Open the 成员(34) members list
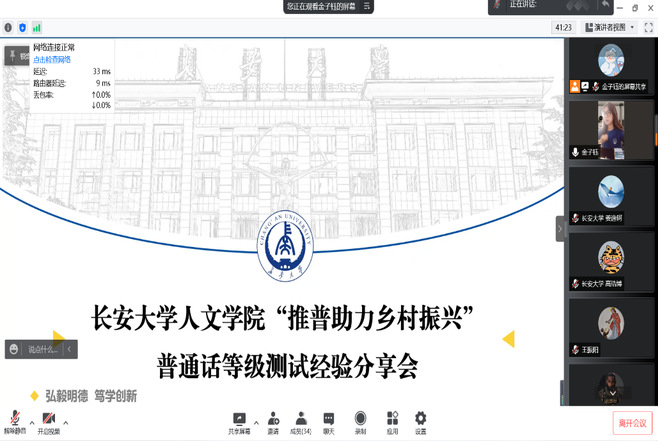Image resolution: width=658 pixels, height=441 pixels. click(x=300, y=420)
